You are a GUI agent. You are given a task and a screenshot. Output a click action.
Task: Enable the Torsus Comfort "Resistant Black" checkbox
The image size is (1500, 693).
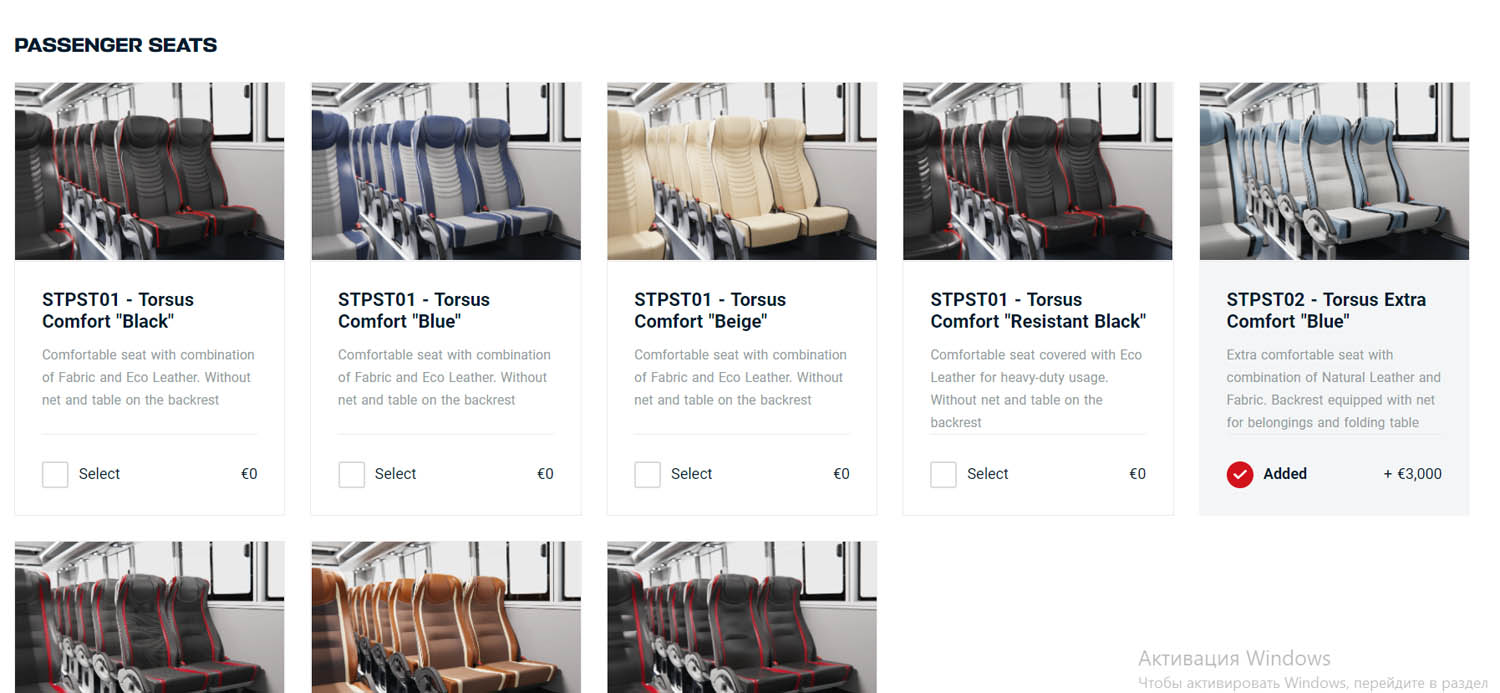click(x=943, y=474)
